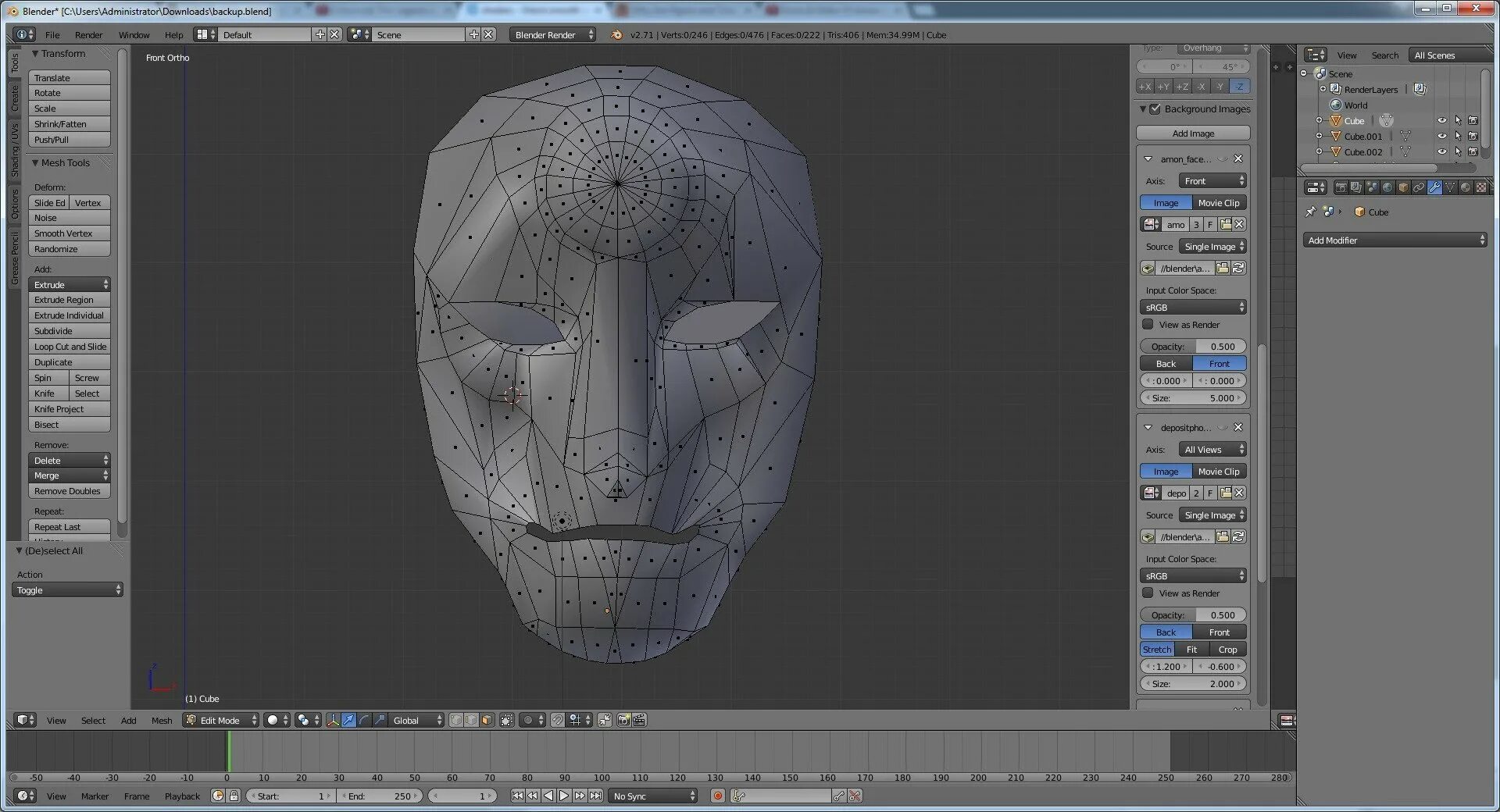This screenshot has width=1500, height=812.
Task: Open the Texture properties tab (checkered icon)
Action: click(x=1481, y=187)
